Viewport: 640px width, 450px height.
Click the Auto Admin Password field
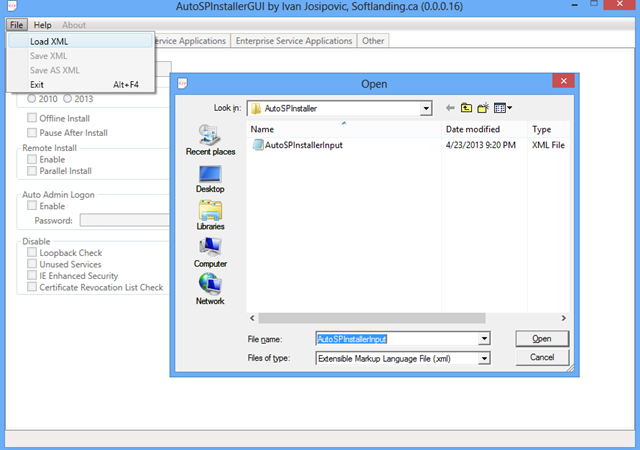point(124,220)
